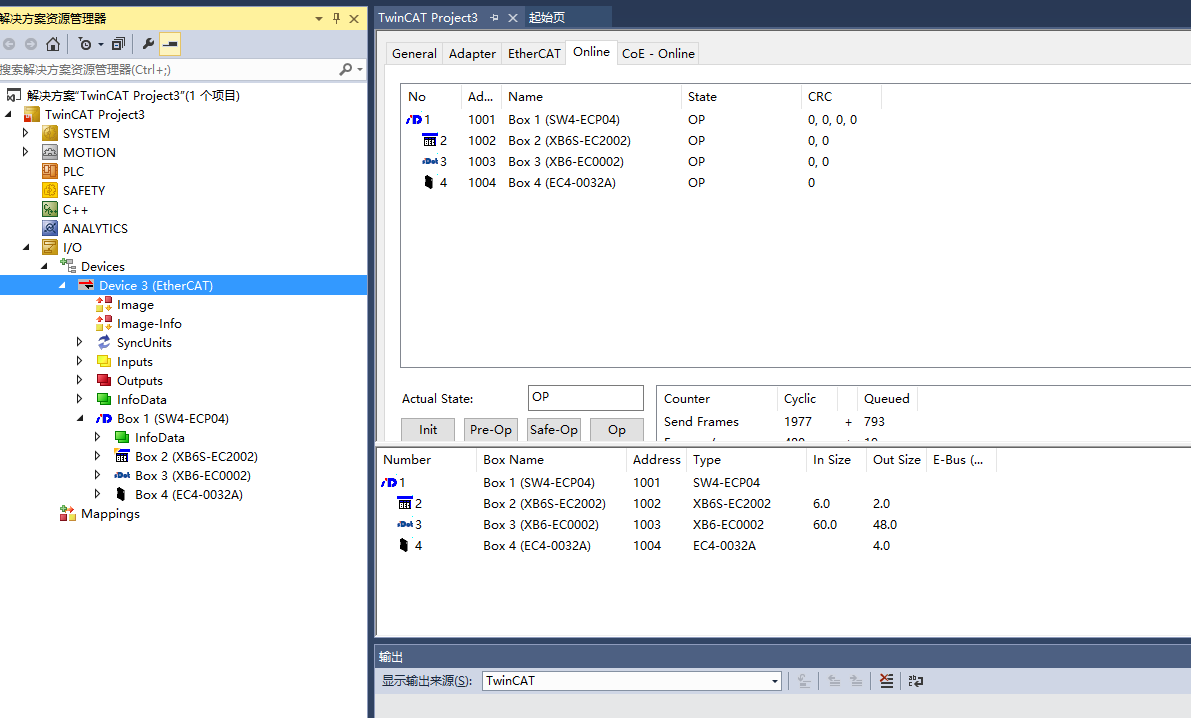Click the word wrap icon in output toolbar
Viewport: 1191px width, 718px height.
tap(915, 681)
